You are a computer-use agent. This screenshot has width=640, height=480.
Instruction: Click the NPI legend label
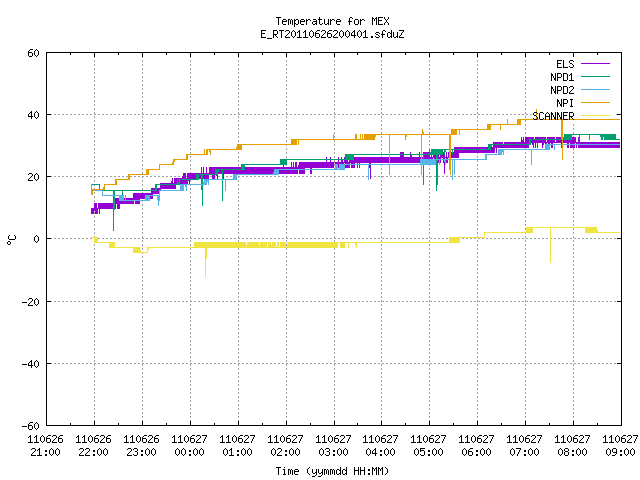click(565, 103)
